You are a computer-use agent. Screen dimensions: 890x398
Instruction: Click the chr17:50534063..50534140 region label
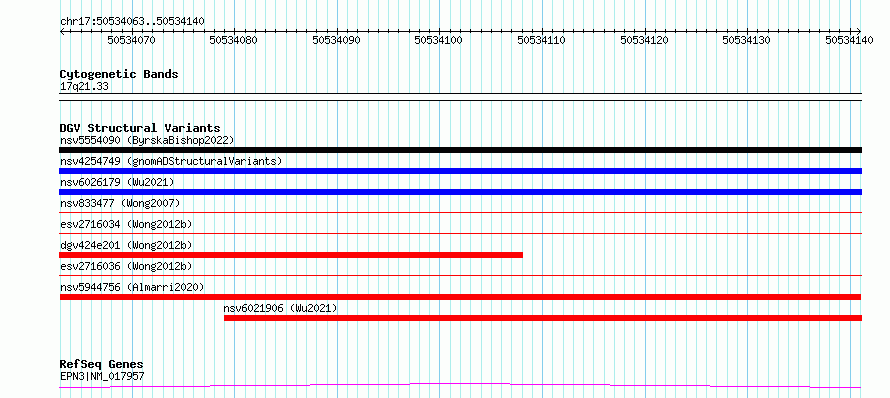coord(132,21)
